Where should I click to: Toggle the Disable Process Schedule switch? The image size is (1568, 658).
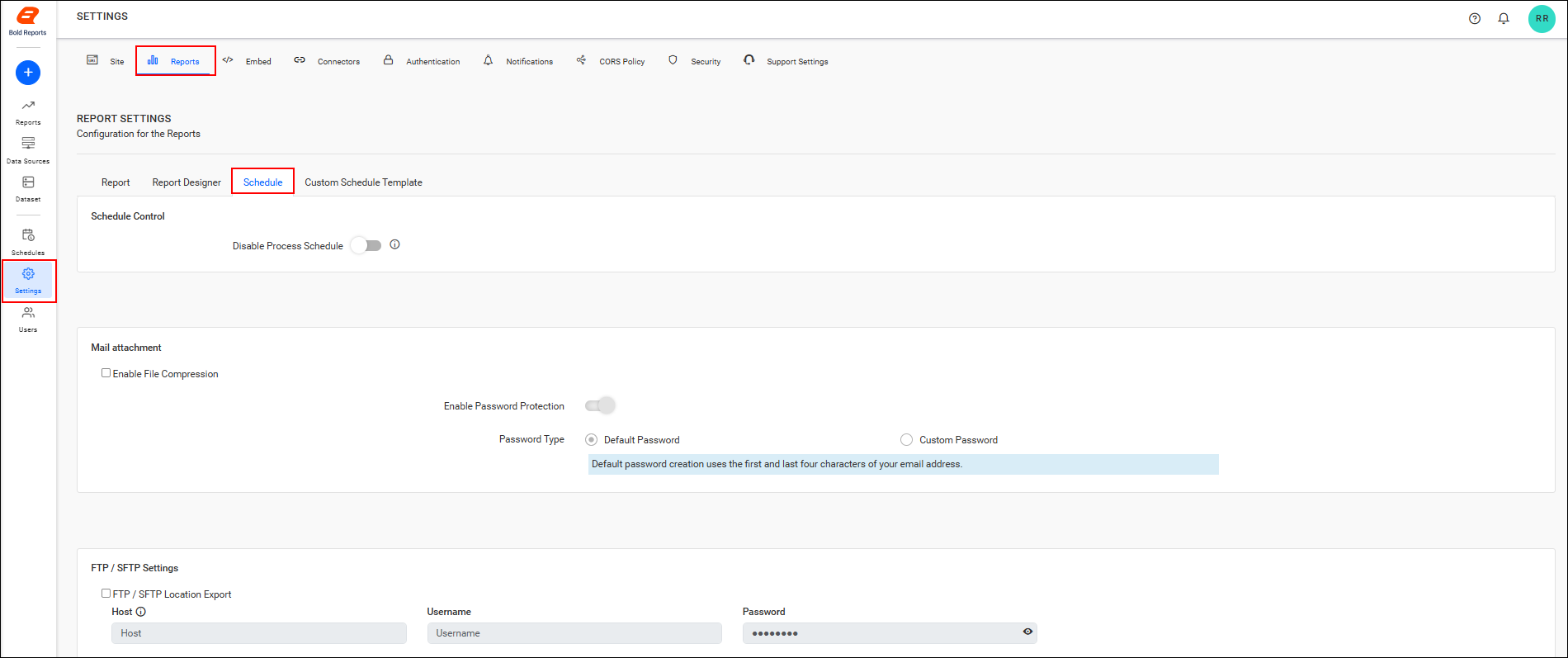pos(366,245)
